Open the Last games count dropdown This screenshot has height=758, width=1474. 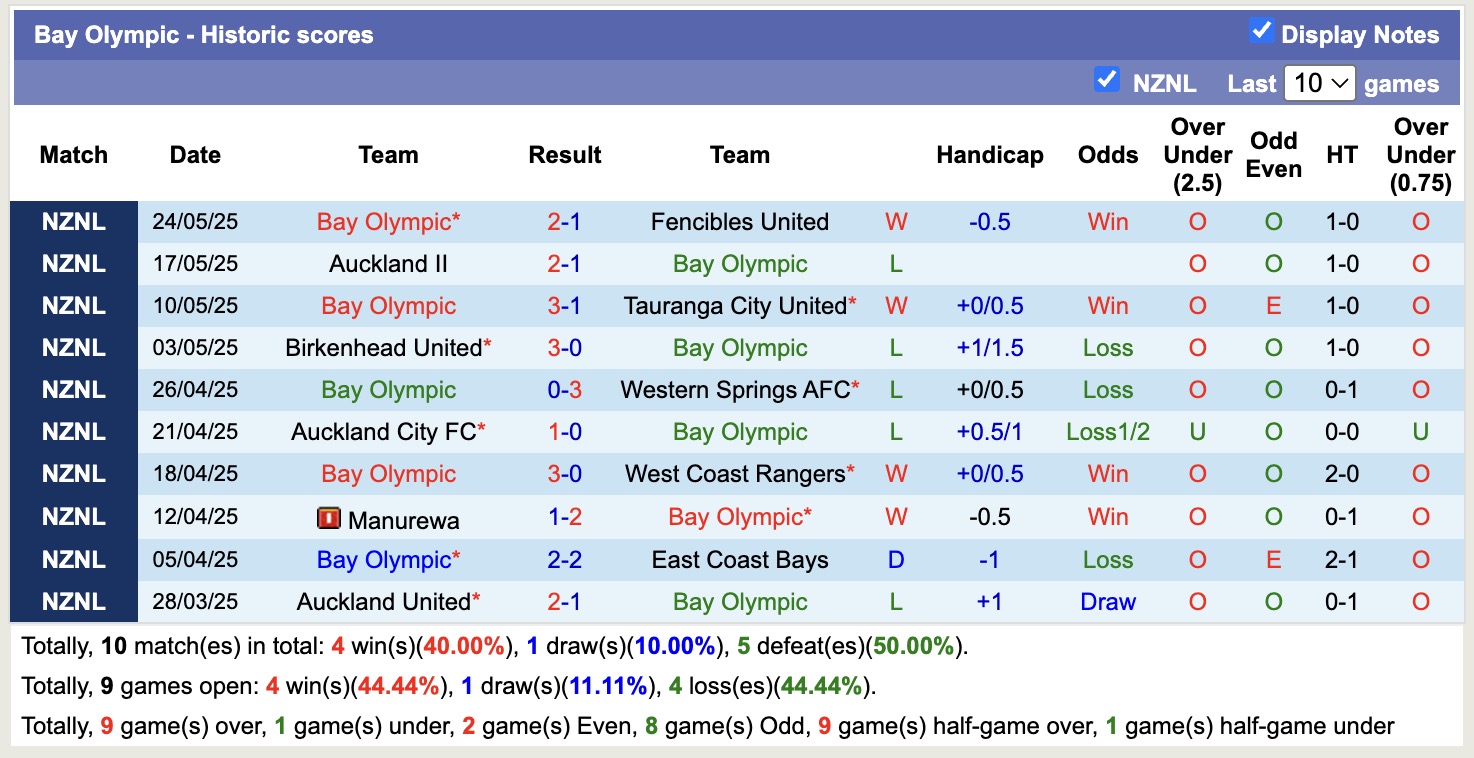pyautogui.click(x=1320, y=82)
